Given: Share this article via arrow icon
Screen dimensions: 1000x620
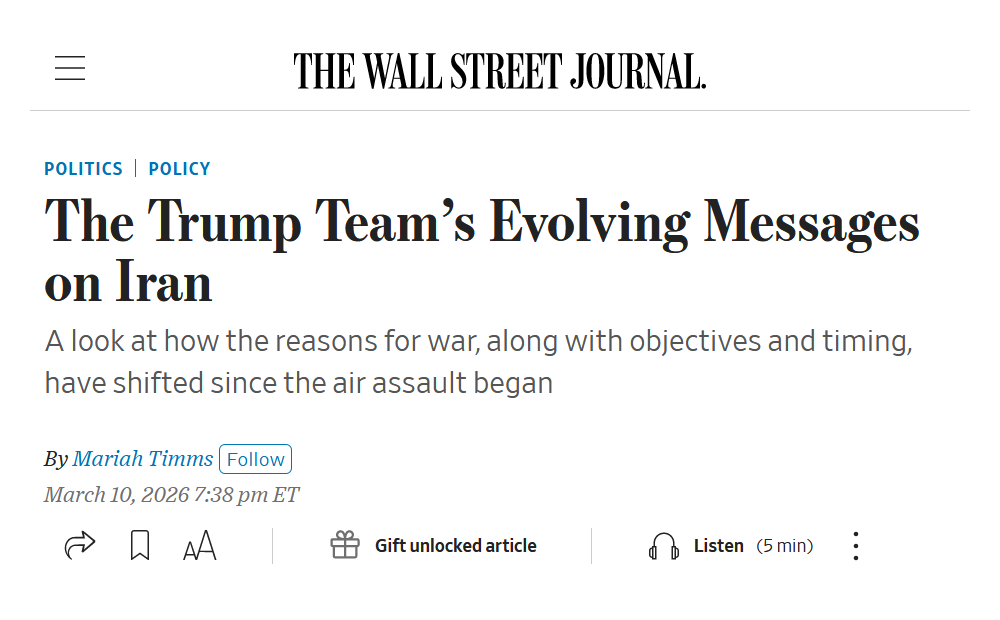Looking at the screenshot, I should (79, 546).
